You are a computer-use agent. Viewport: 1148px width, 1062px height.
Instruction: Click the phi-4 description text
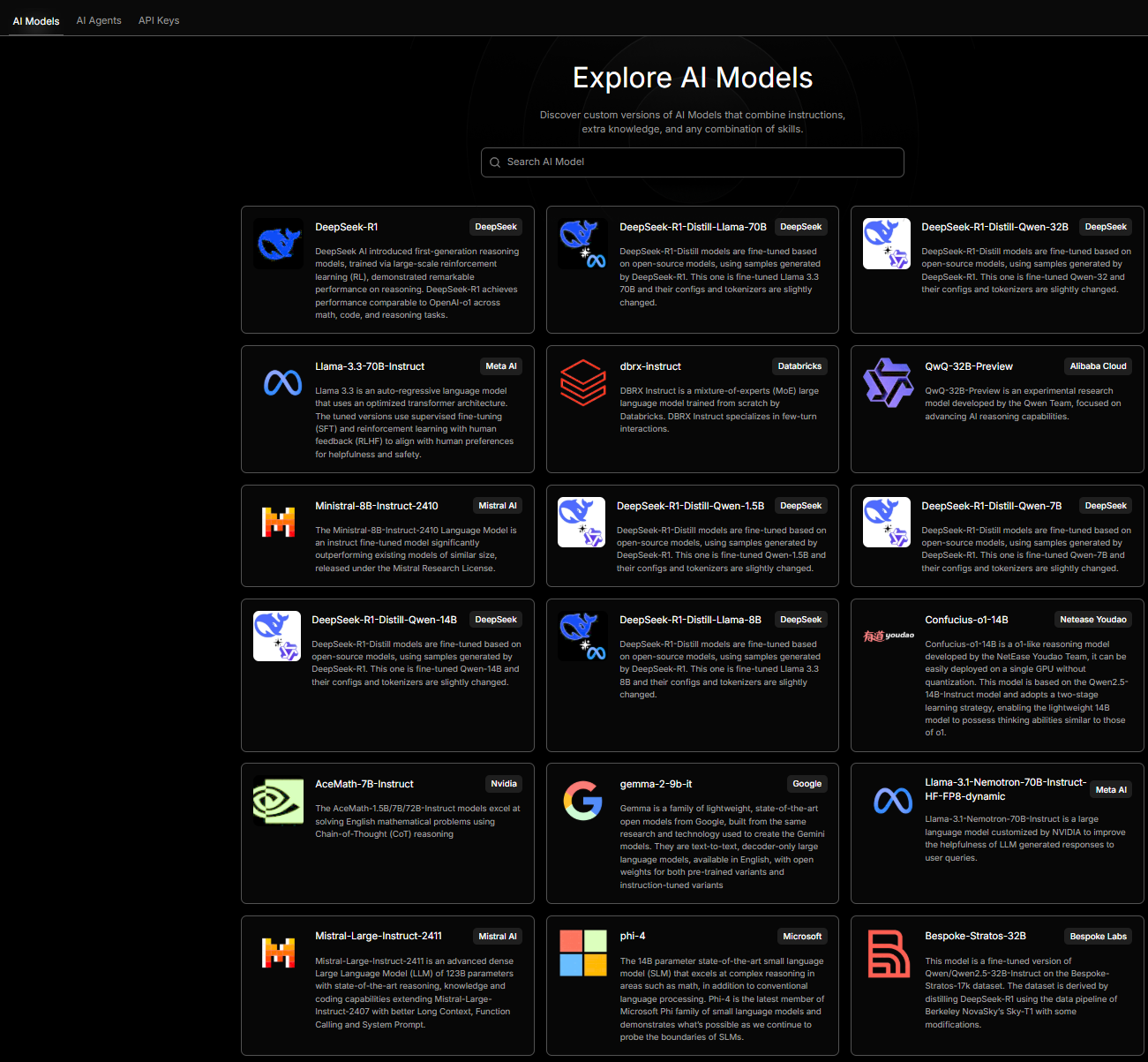pyautogui.click(x=723, y=999)
